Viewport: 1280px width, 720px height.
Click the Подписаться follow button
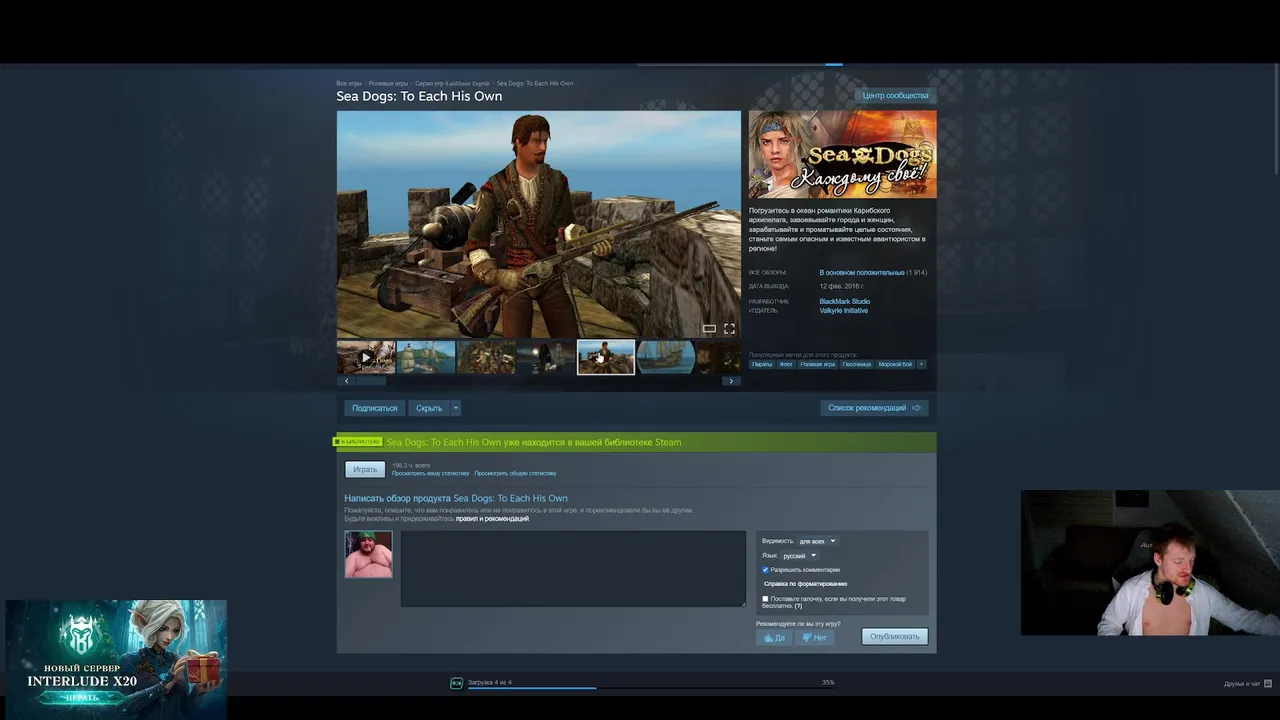pyautogui.click(x=375, y=408)
